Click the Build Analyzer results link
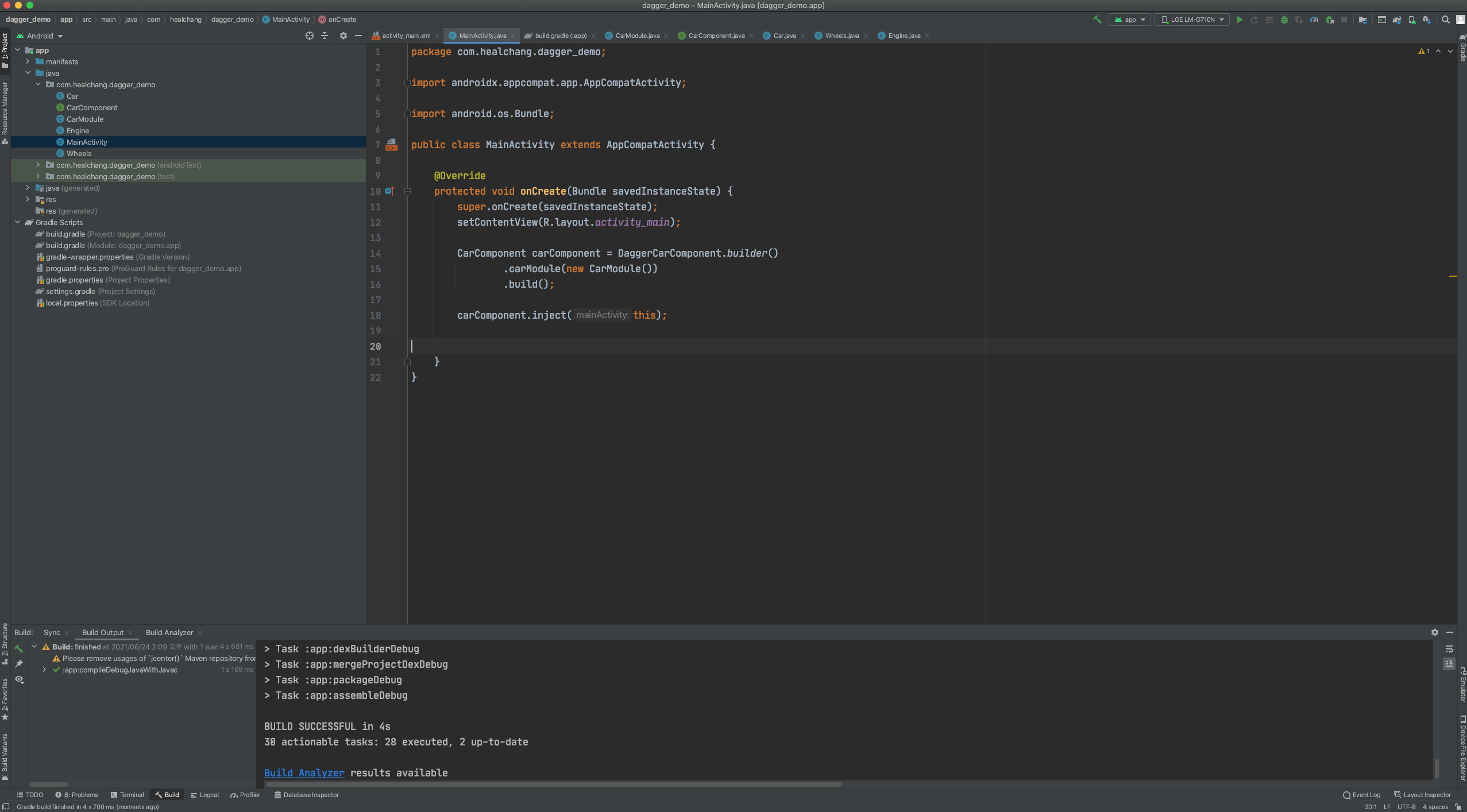This screenshot has width=1467, height=812. click(x=304, y=773)
